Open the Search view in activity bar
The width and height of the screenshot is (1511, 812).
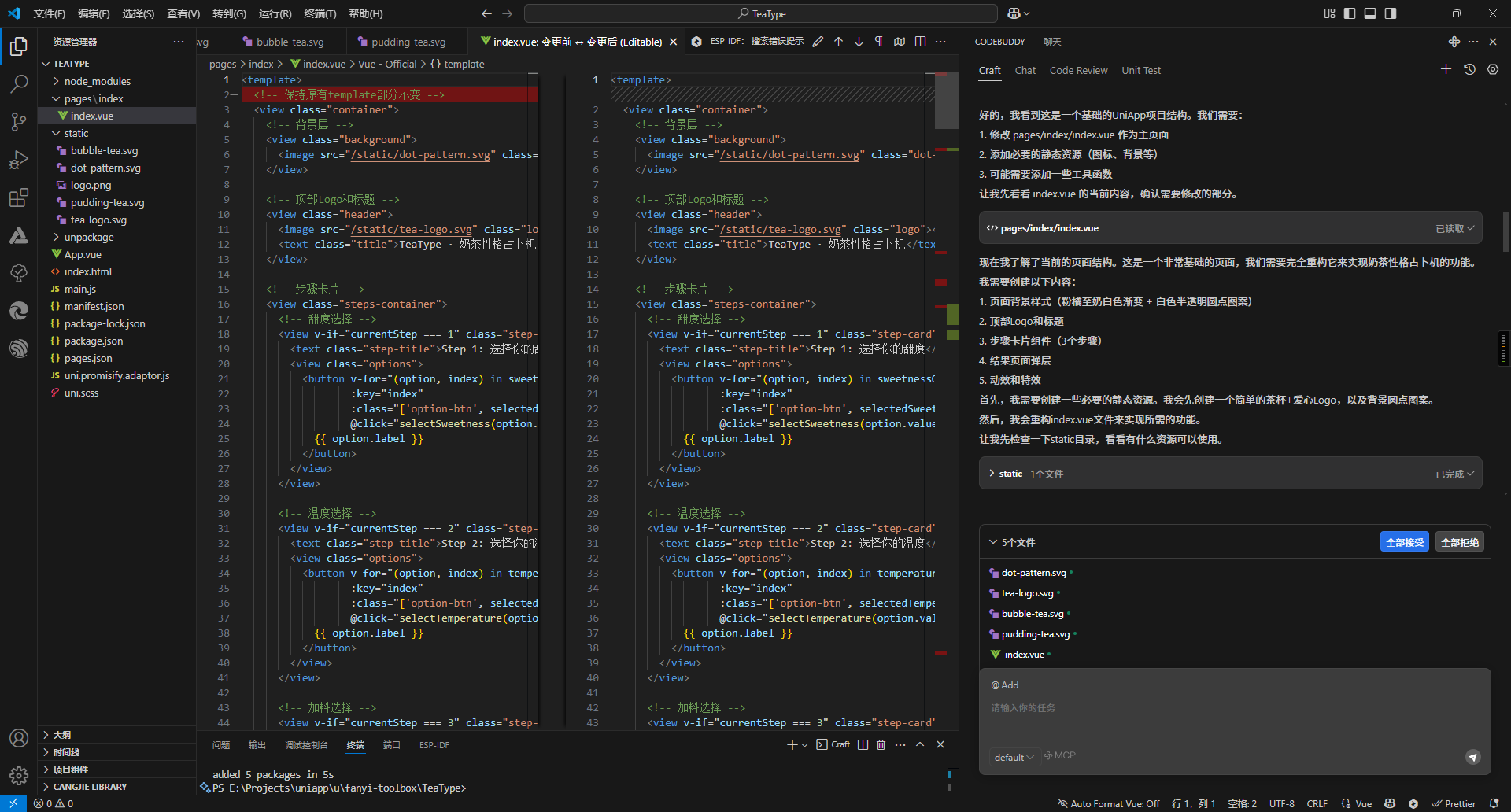pos(19,83)
